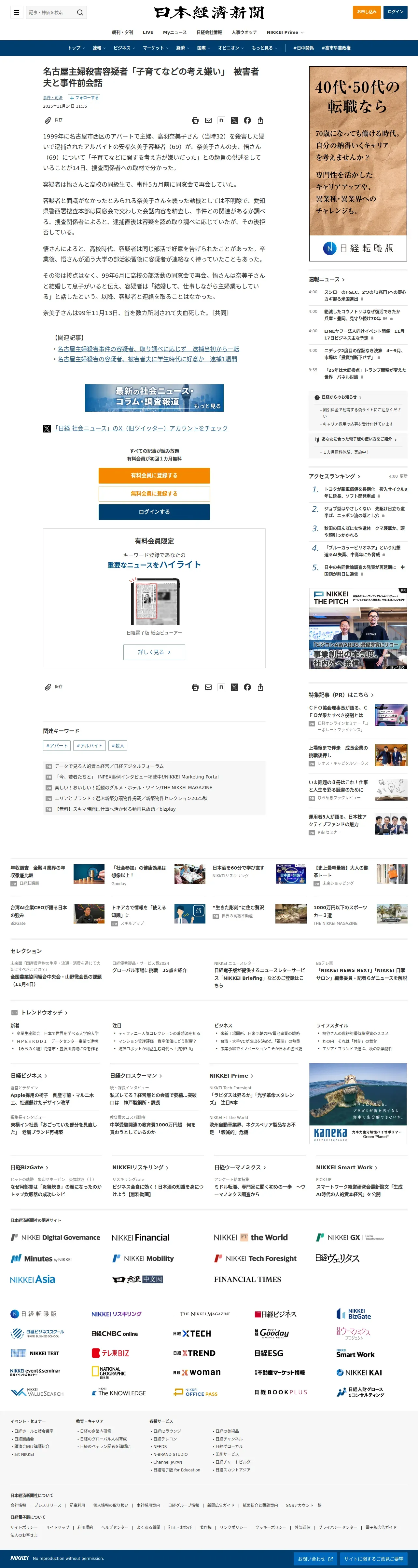Open the Myニュース menu item

(x=175, y=32)
